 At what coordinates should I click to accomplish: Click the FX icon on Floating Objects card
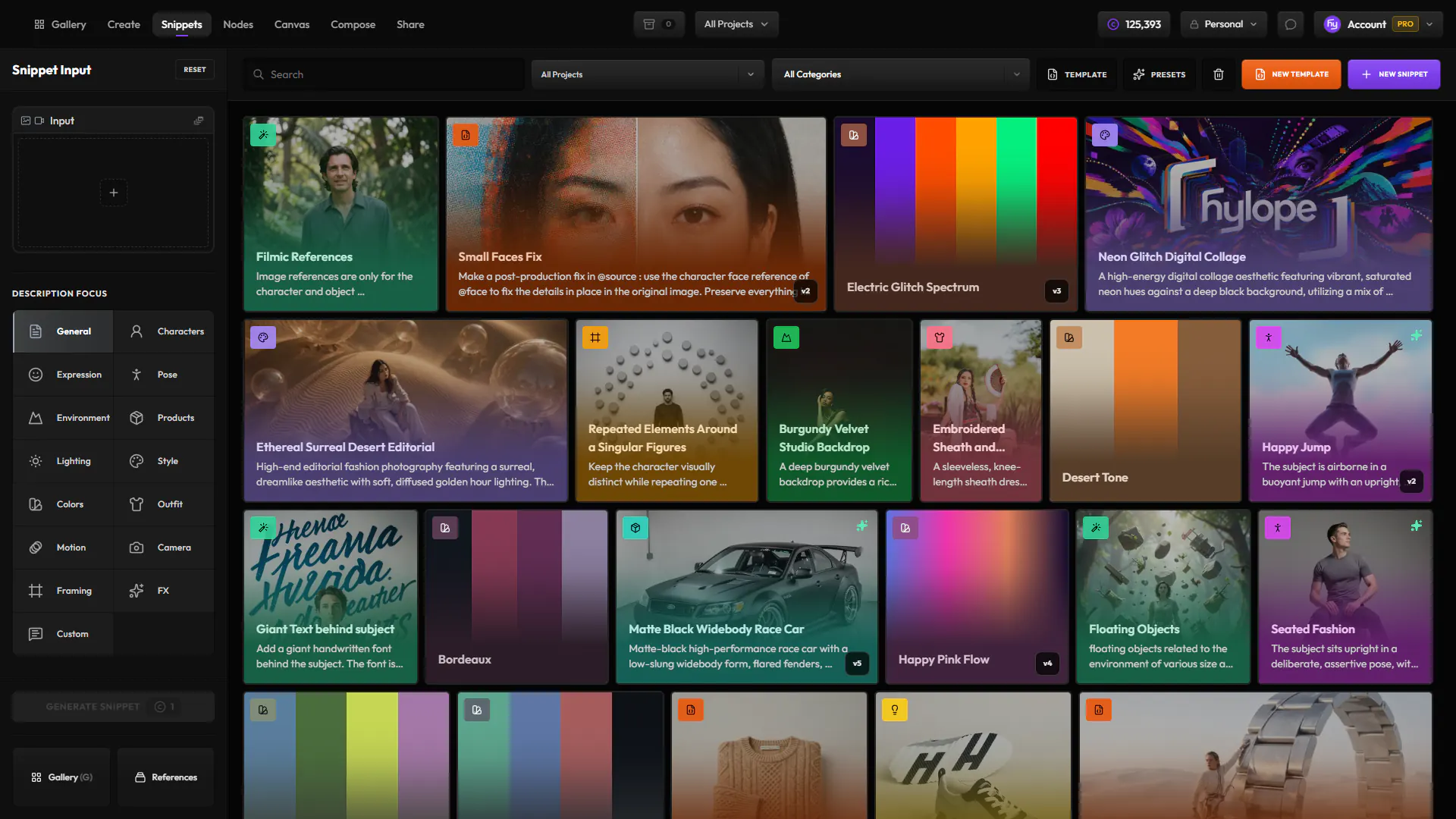(1096, 528)
